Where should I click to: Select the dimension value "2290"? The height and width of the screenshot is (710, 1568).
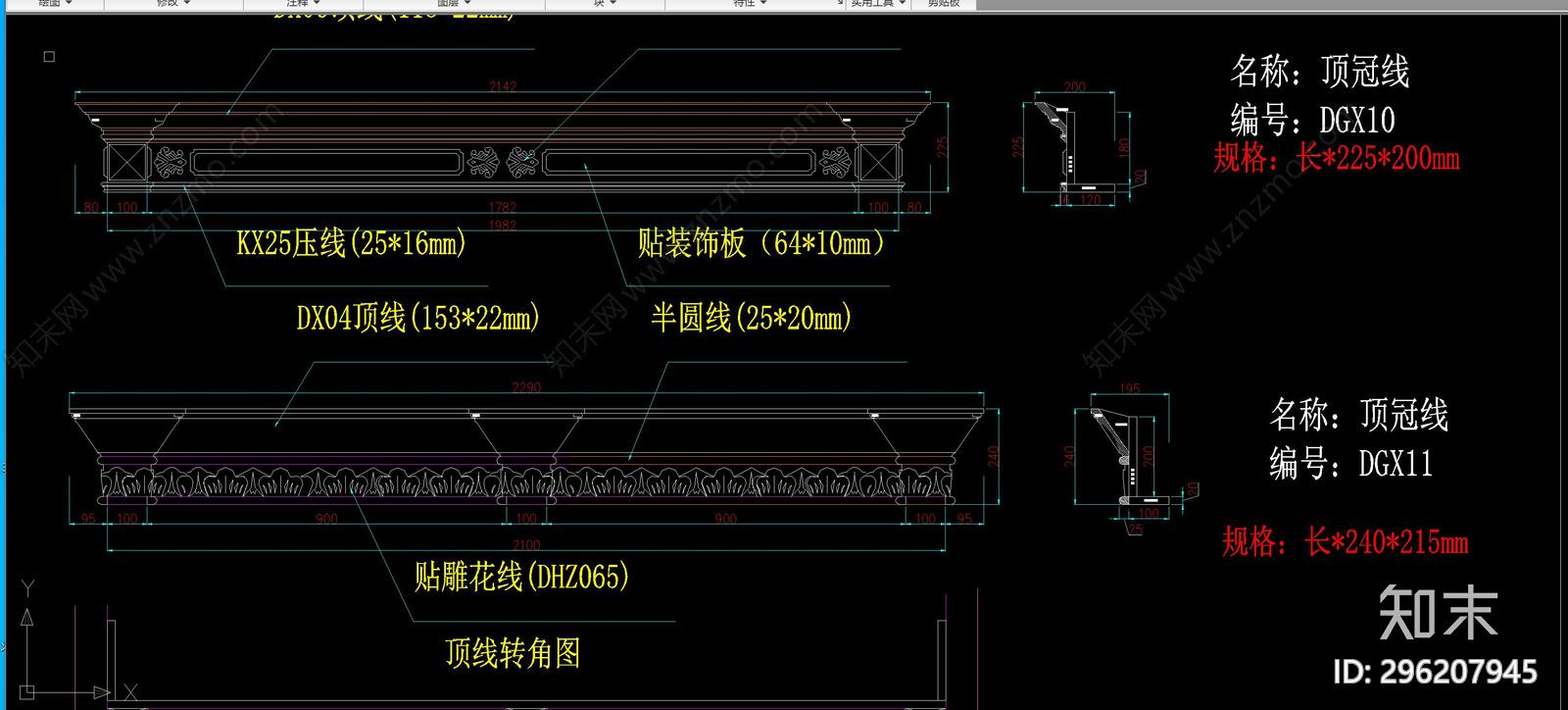coord(526,387)
